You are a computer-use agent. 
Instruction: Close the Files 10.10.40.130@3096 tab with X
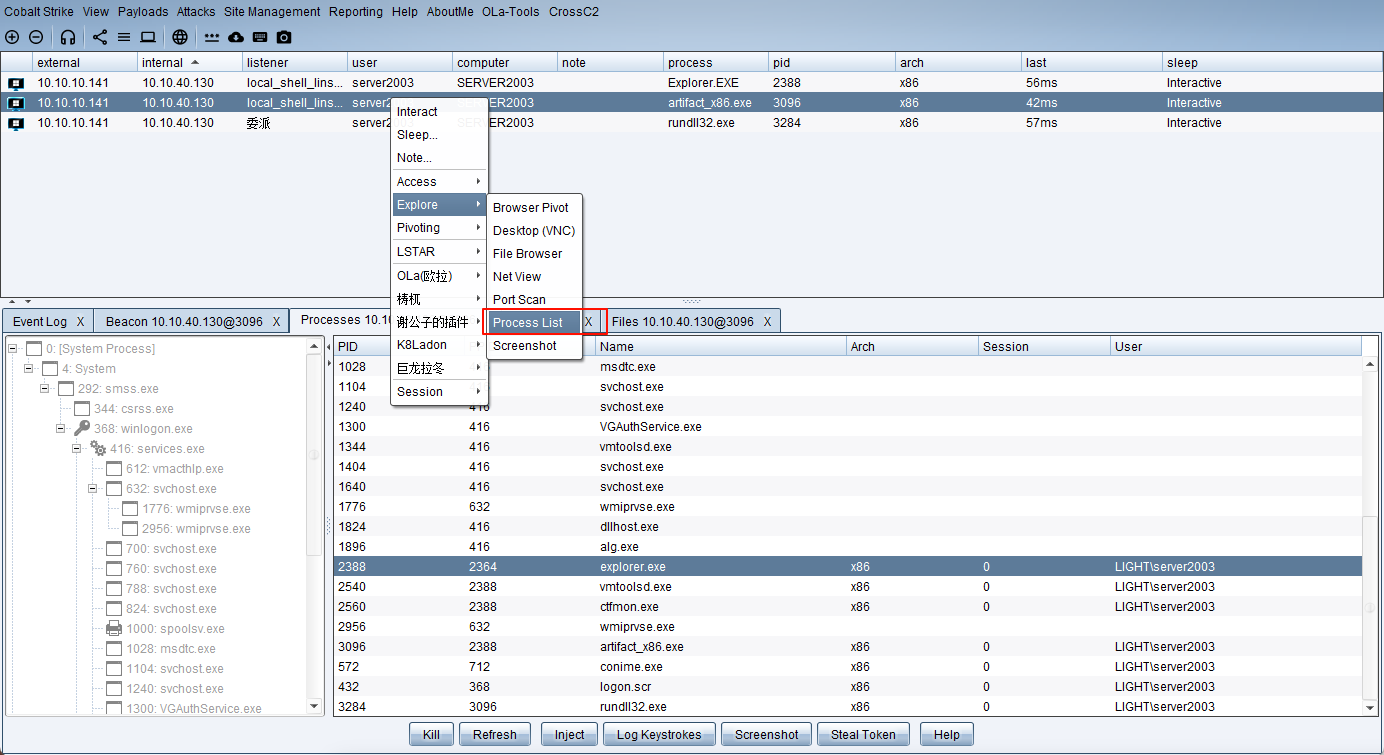[x=768, y=322]
